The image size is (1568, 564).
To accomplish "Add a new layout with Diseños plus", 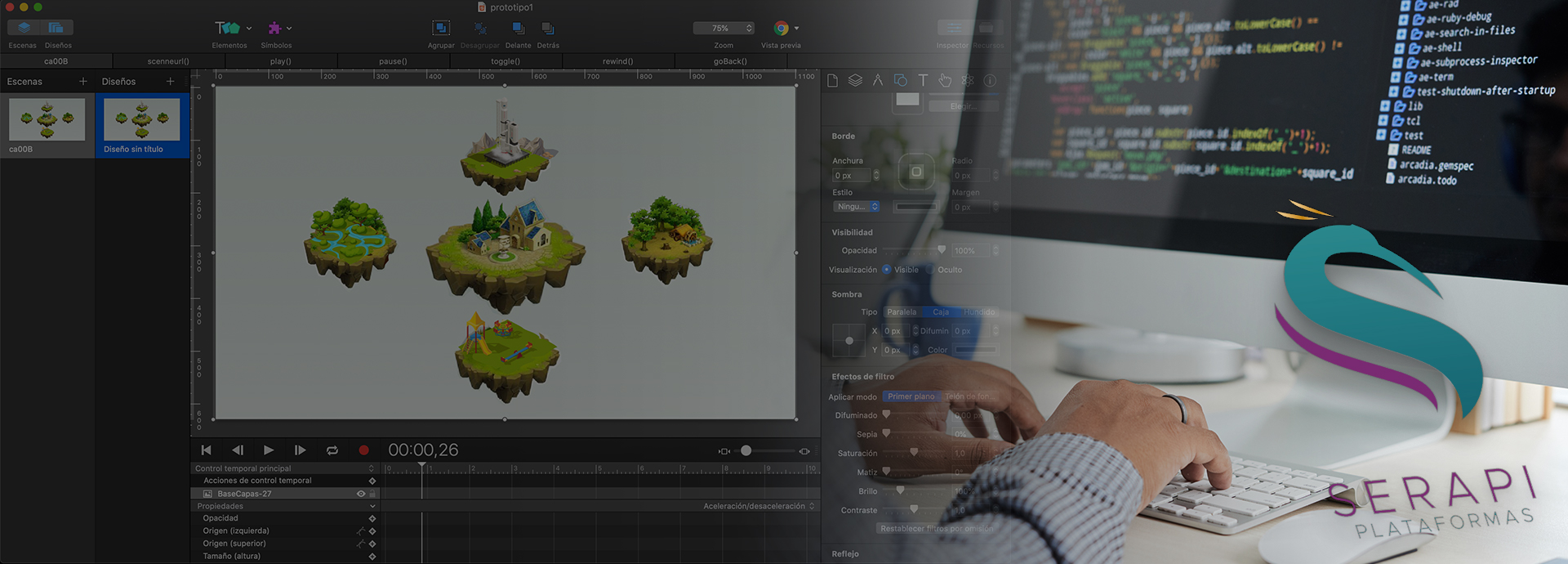I will (x=170, y=81).
